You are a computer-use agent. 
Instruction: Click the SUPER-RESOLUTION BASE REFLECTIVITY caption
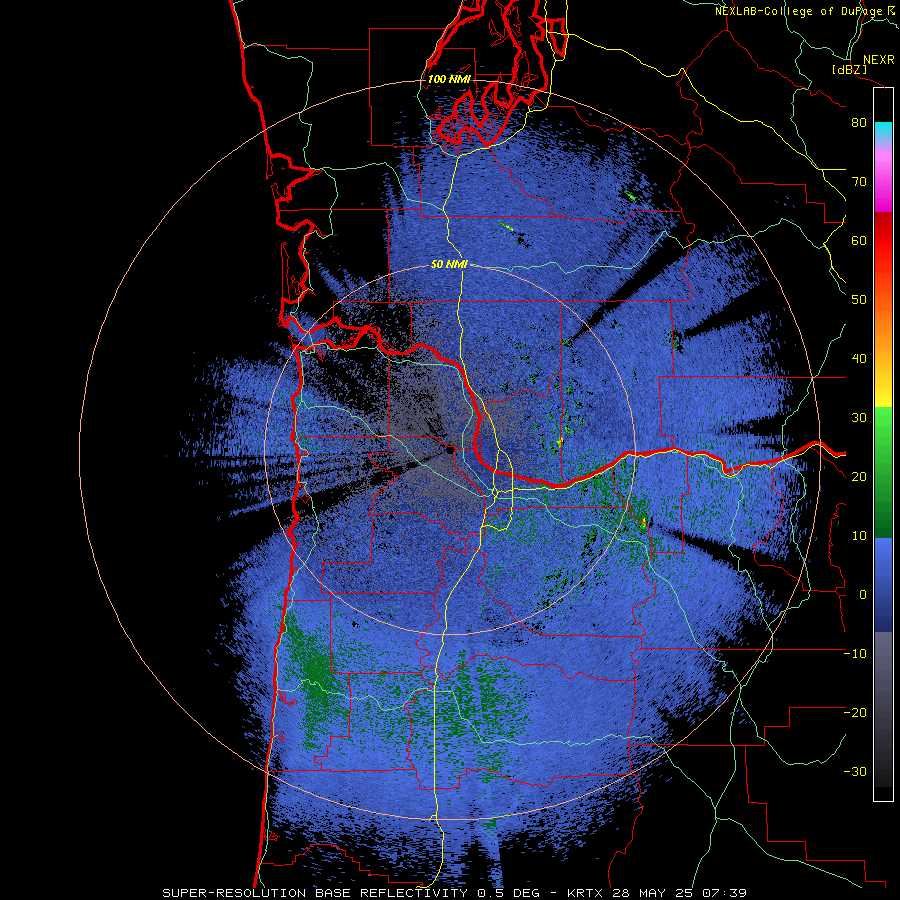pos(314,893)
